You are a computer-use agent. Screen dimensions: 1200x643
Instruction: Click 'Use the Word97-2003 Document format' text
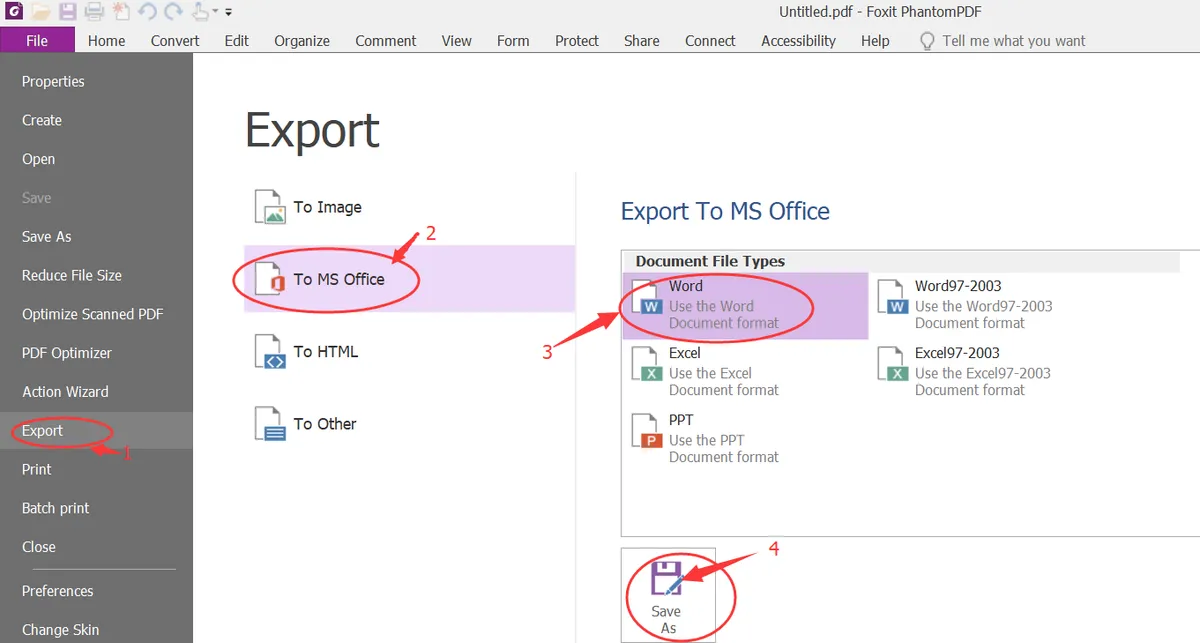click(984, 315)
